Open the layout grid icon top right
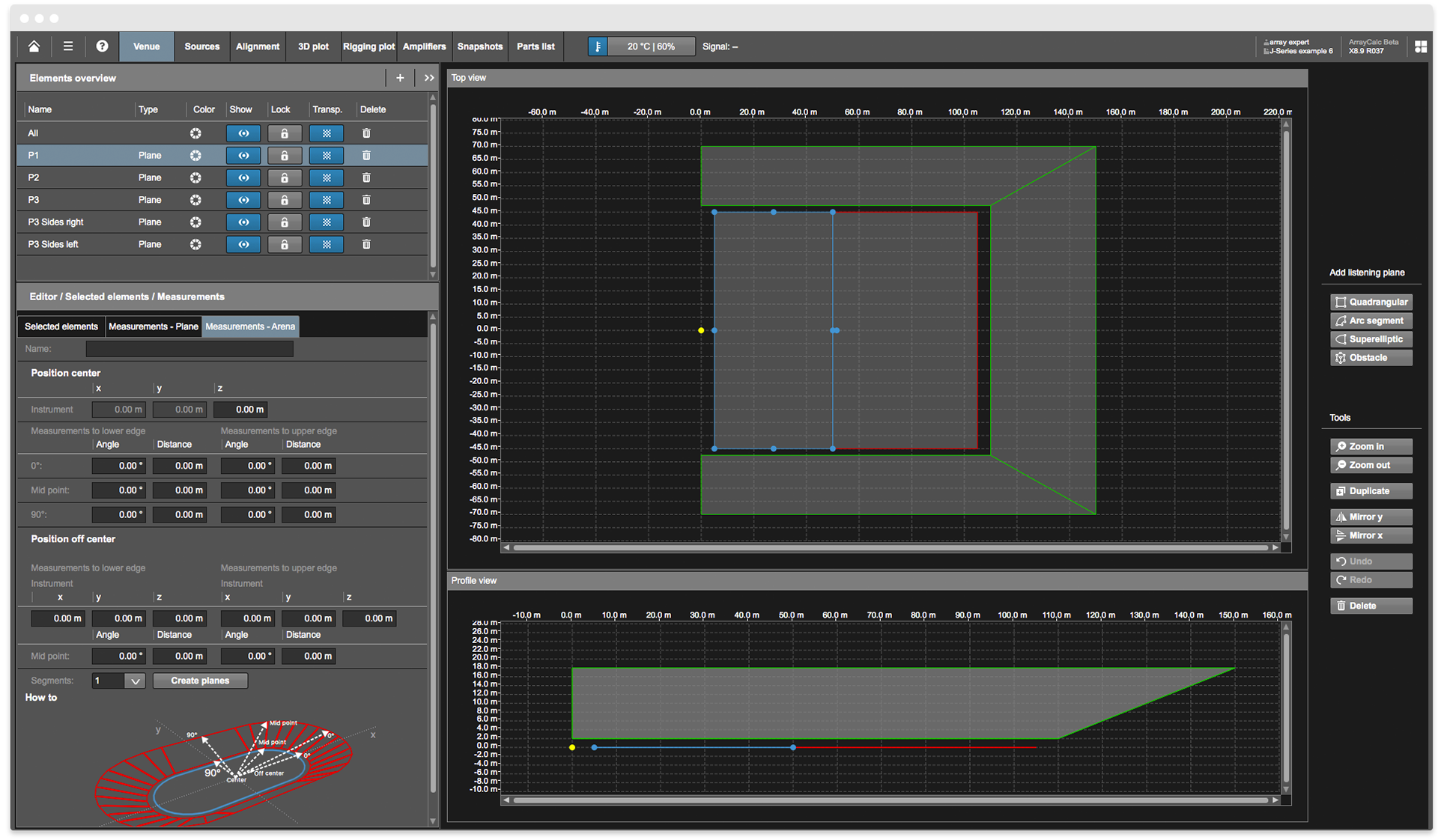The image size is (1438, 840). tap(1420, 46)
